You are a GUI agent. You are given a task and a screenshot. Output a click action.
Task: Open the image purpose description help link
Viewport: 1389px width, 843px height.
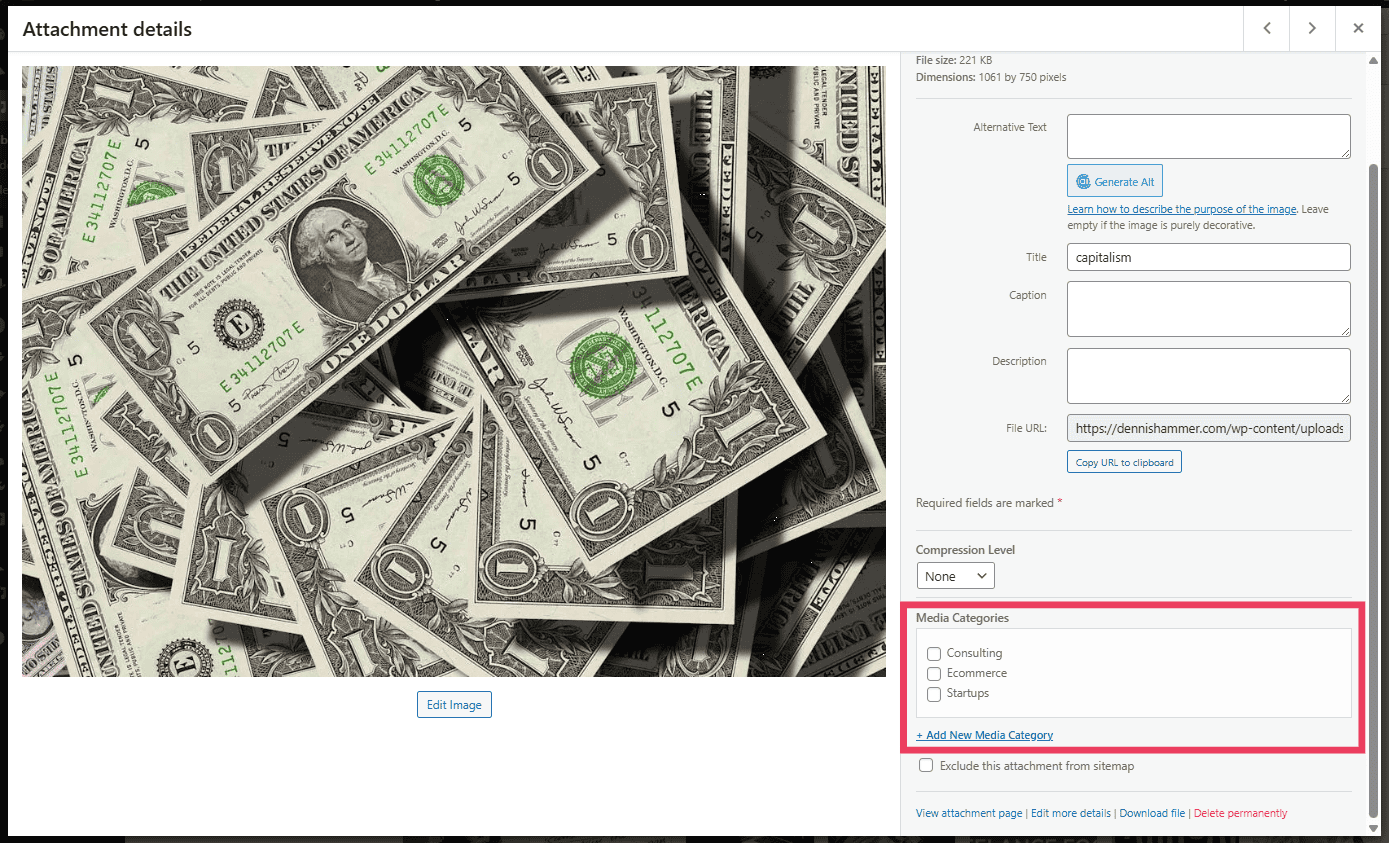[1180, 208]
